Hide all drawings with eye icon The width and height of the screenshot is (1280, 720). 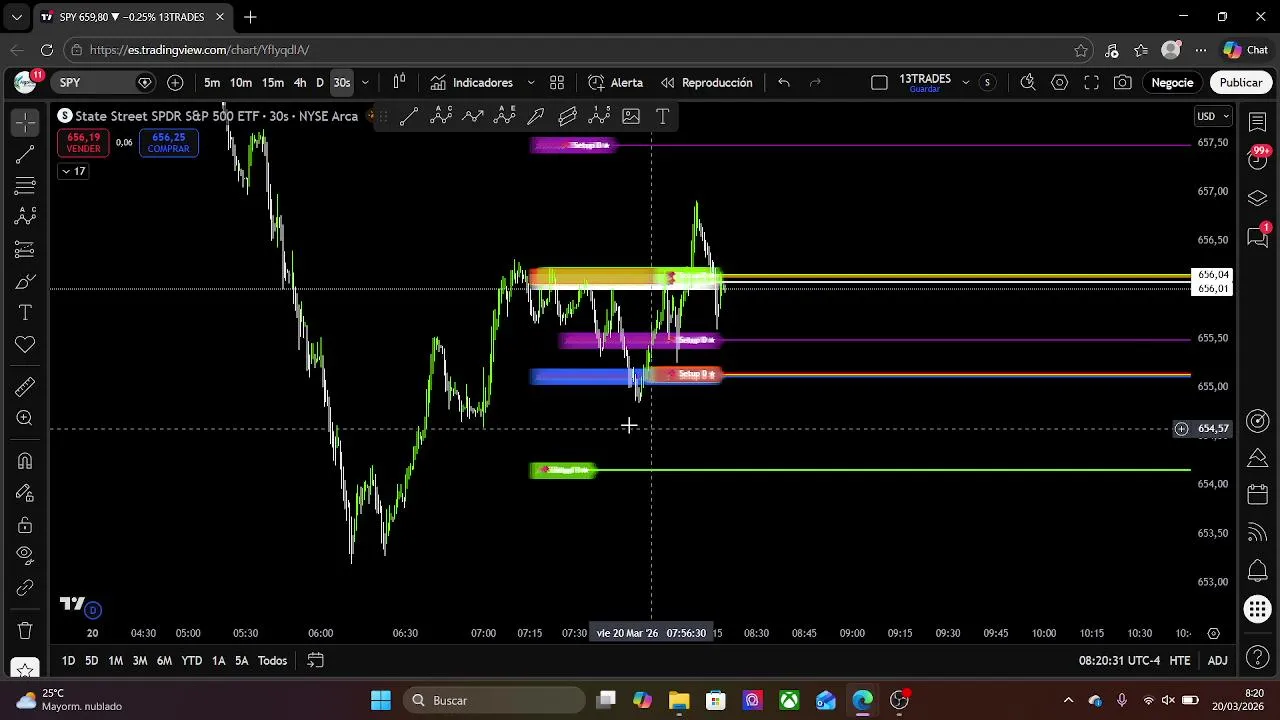[25, 556]
